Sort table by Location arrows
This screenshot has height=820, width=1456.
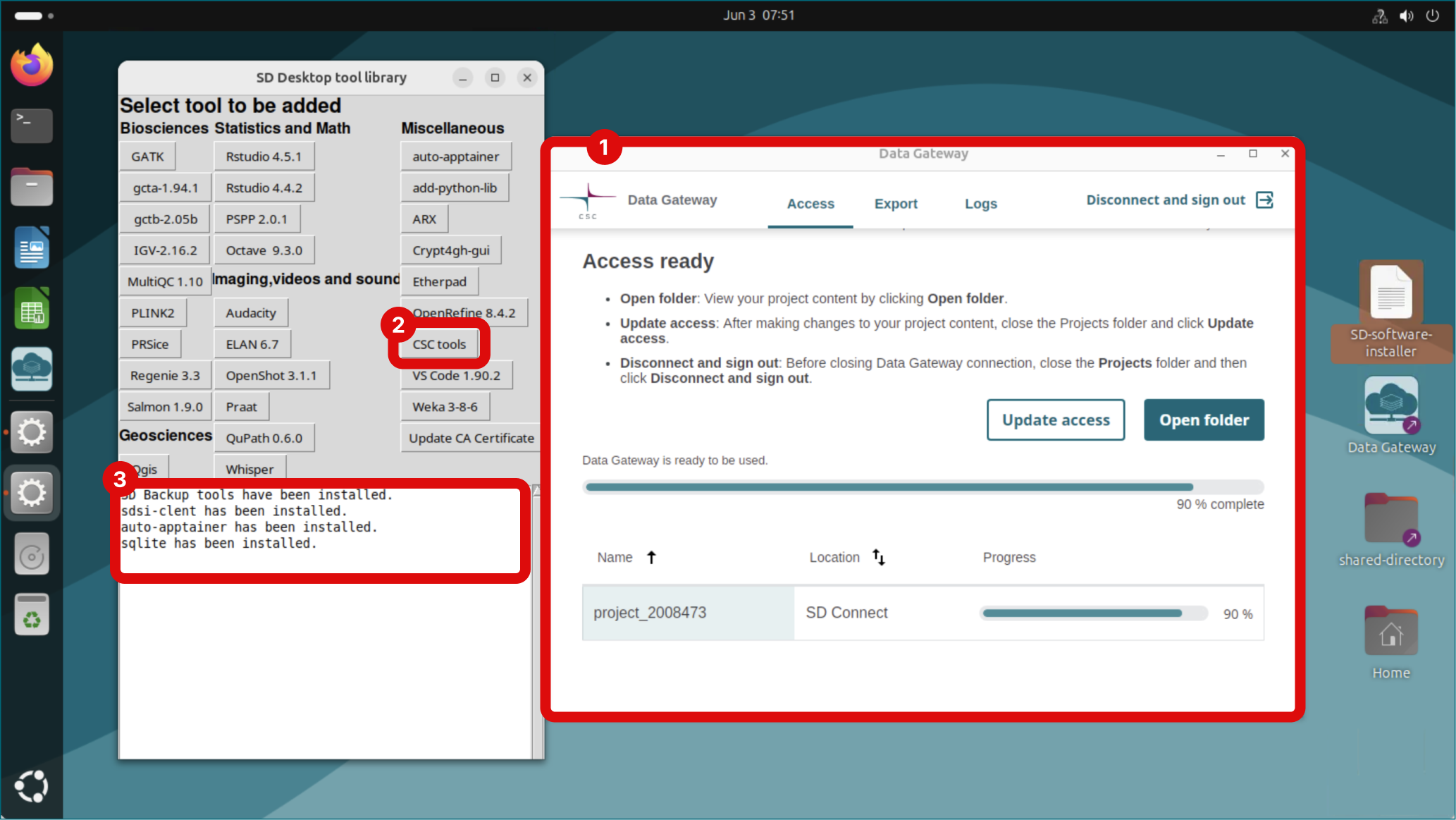point(878,558)
